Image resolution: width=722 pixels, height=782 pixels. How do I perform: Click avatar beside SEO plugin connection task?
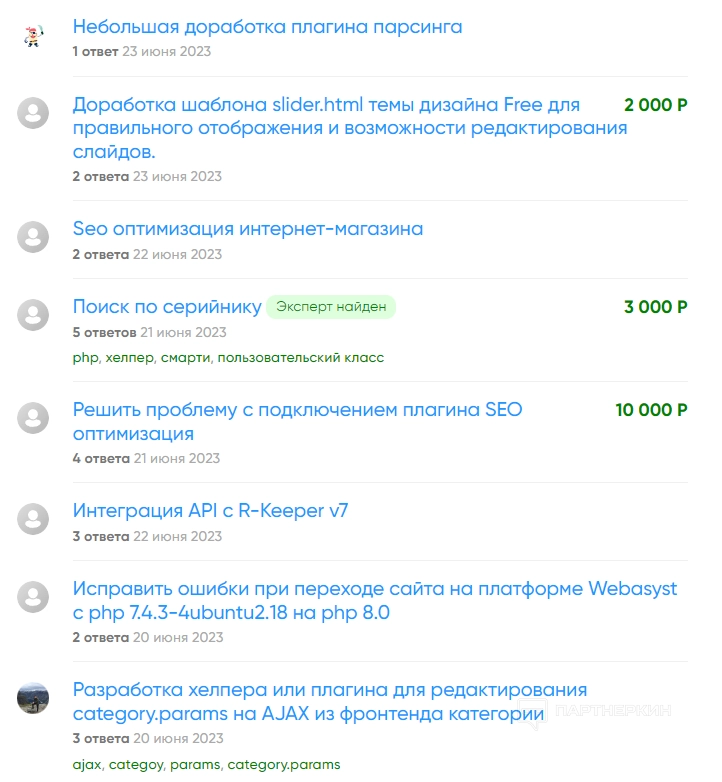coord(33,417)
